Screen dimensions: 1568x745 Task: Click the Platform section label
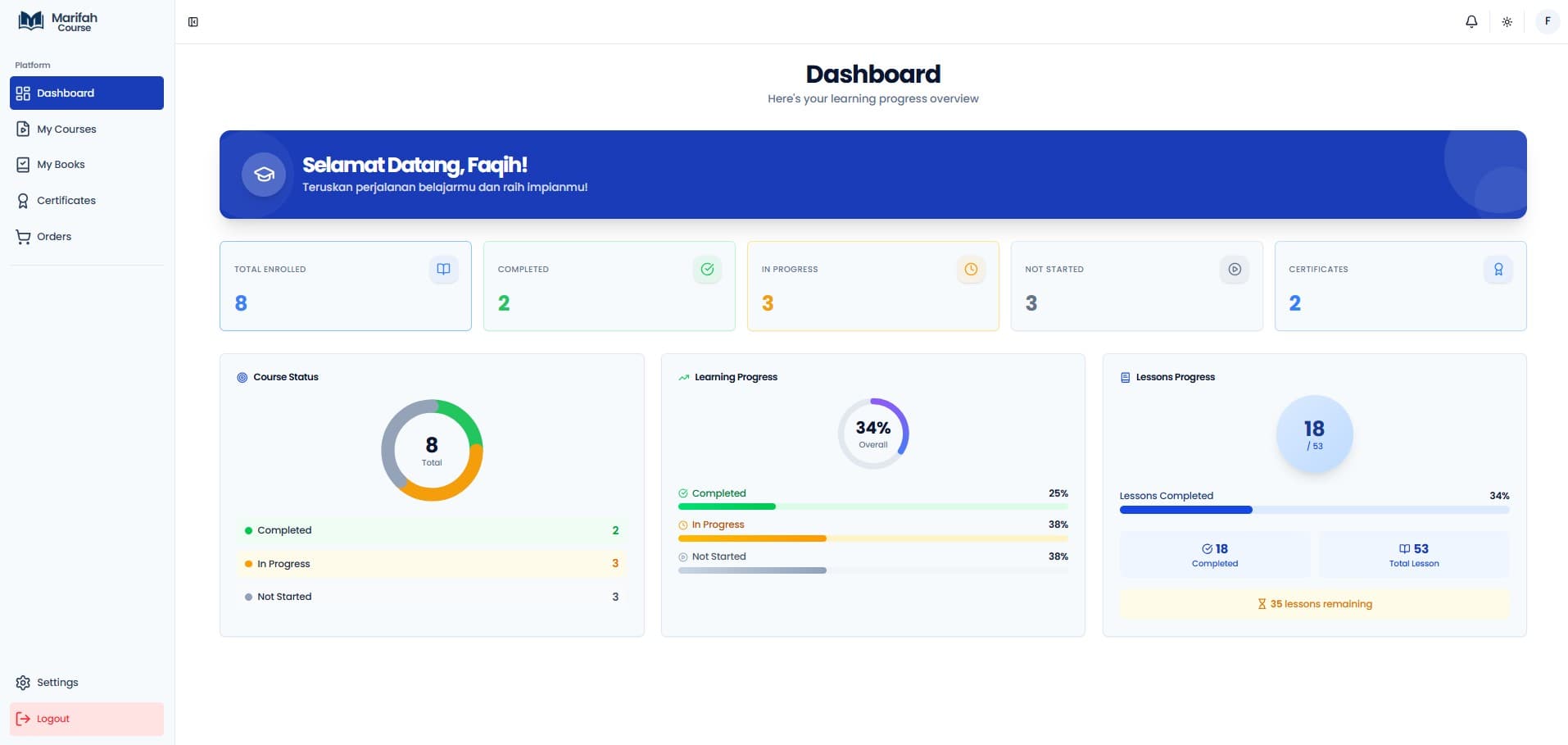[33, 65]
